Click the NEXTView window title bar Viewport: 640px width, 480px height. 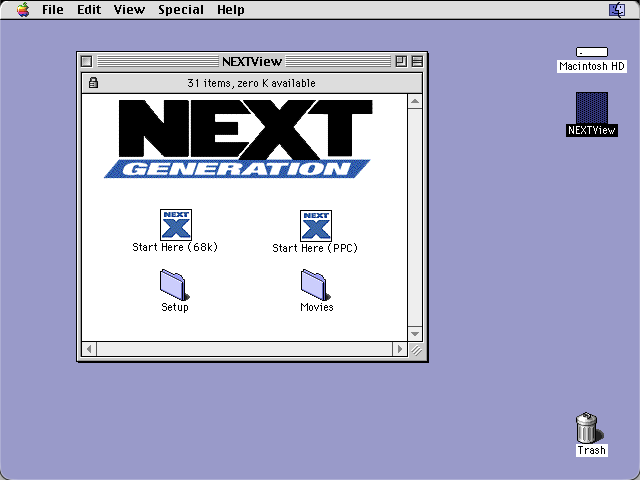pos(252,62)
